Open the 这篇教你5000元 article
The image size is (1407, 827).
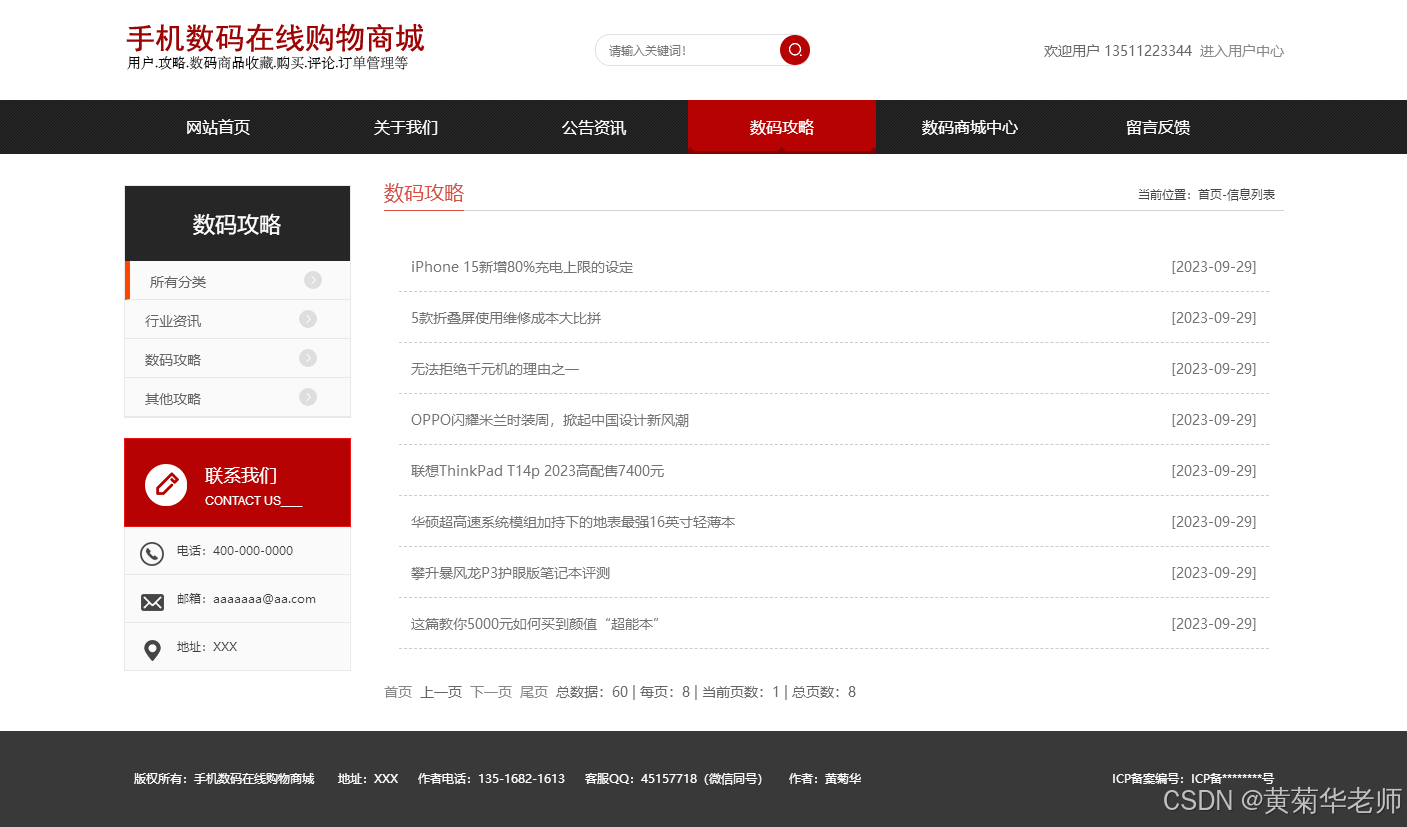[535, 624]
